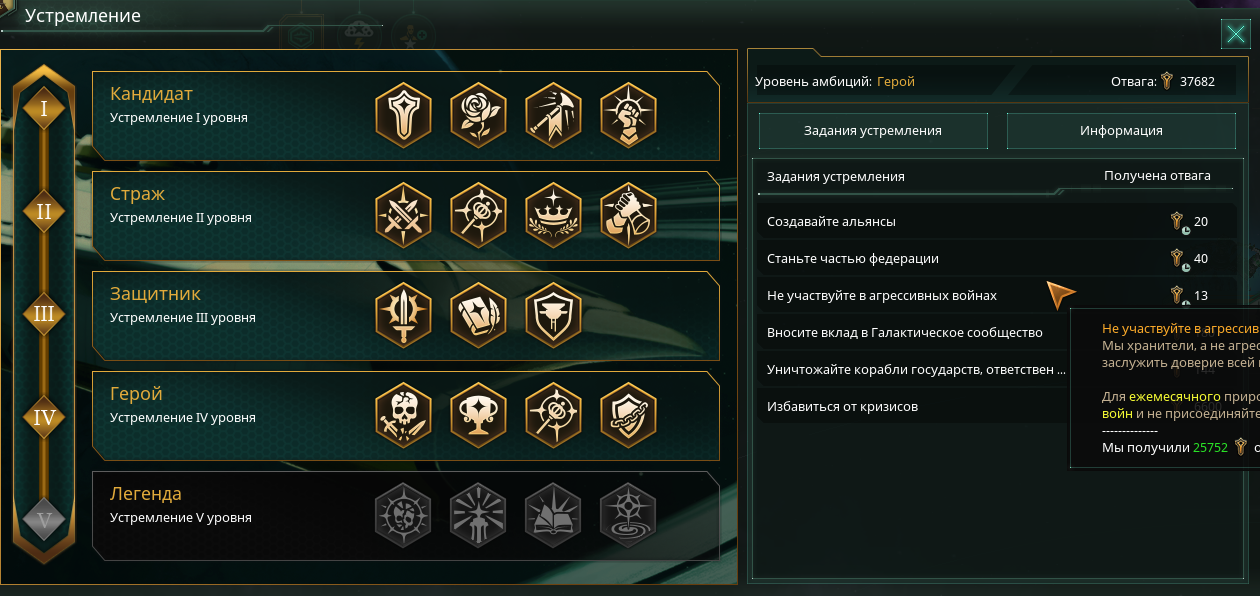Select the raised fist perk in Кандидат row
This screenshot has width=1260, height=596.
(628, 116)
